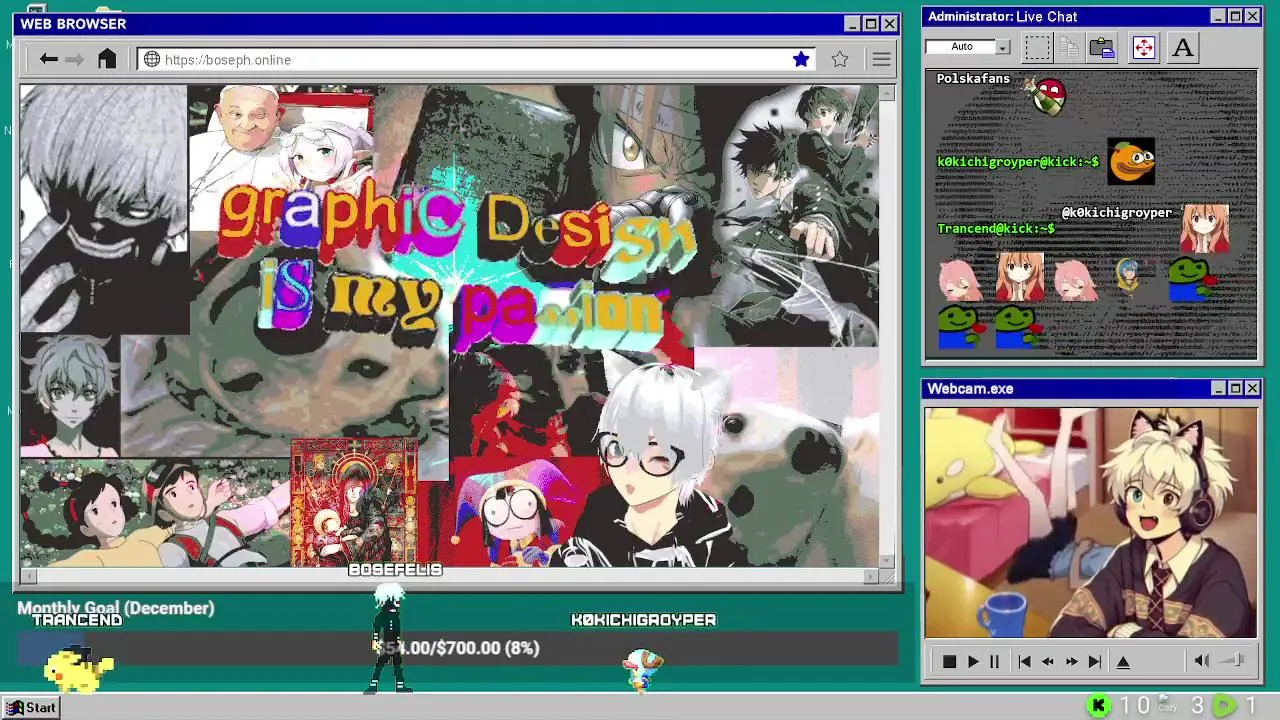Mute using the Webcam.exe speaker icon

click(1202, 661)
